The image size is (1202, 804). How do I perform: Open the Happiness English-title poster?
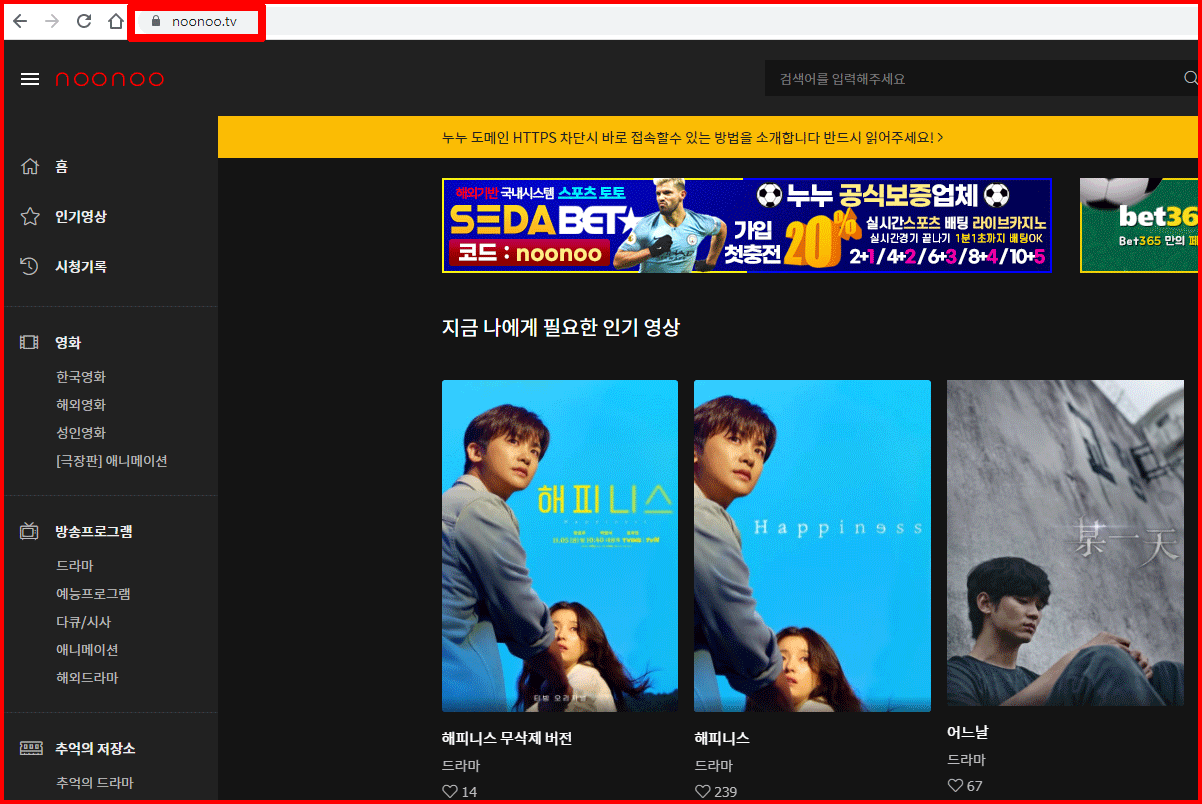(x=812, y=546)
